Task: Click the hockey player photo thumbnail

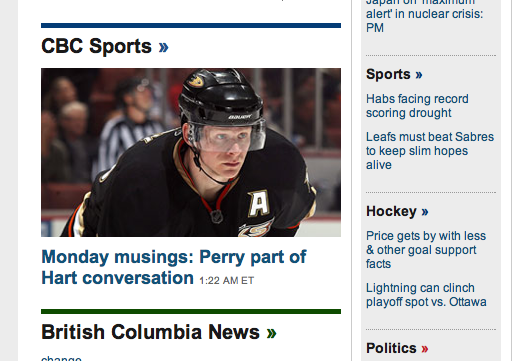Action: point(191,152)
